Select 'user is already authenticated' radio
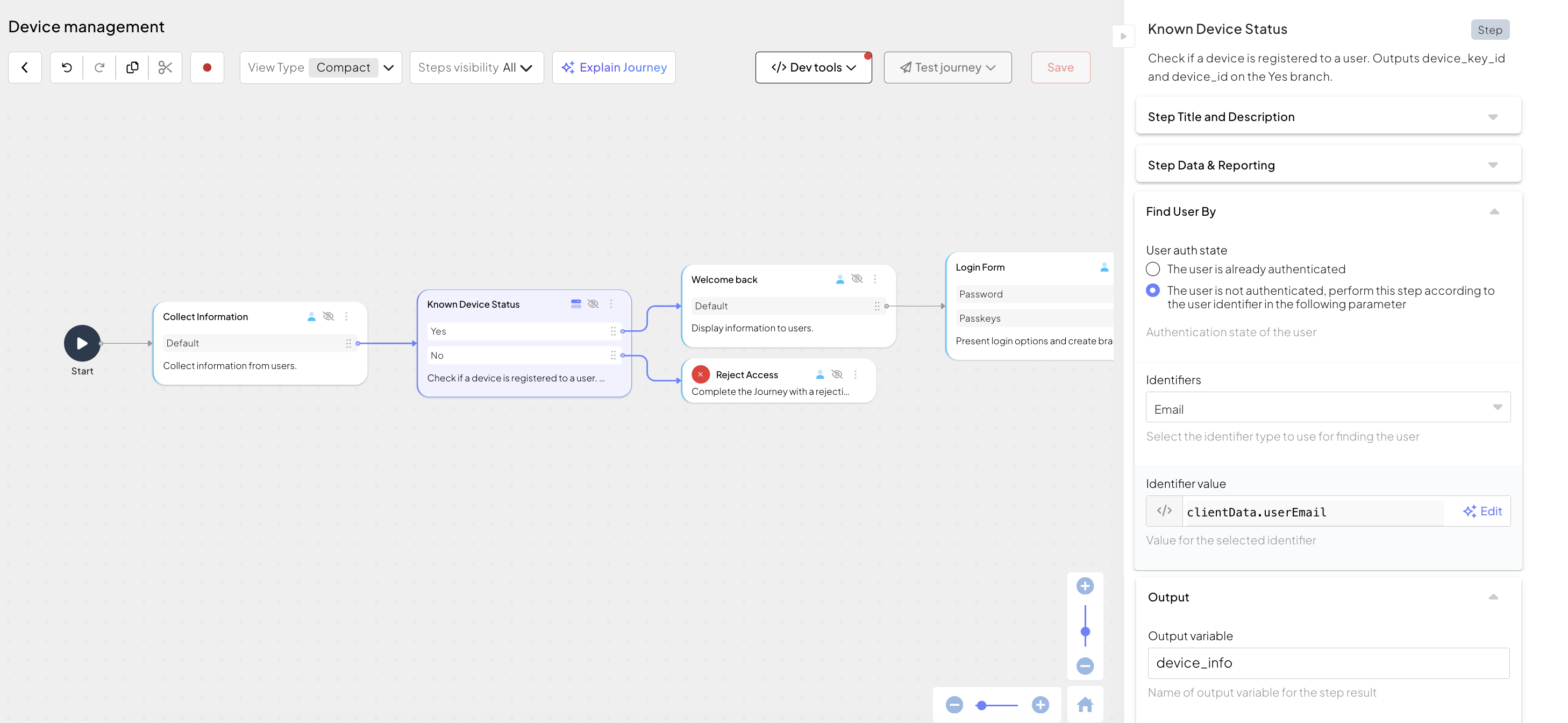Screen dimensions: 1568x723 1153,268
